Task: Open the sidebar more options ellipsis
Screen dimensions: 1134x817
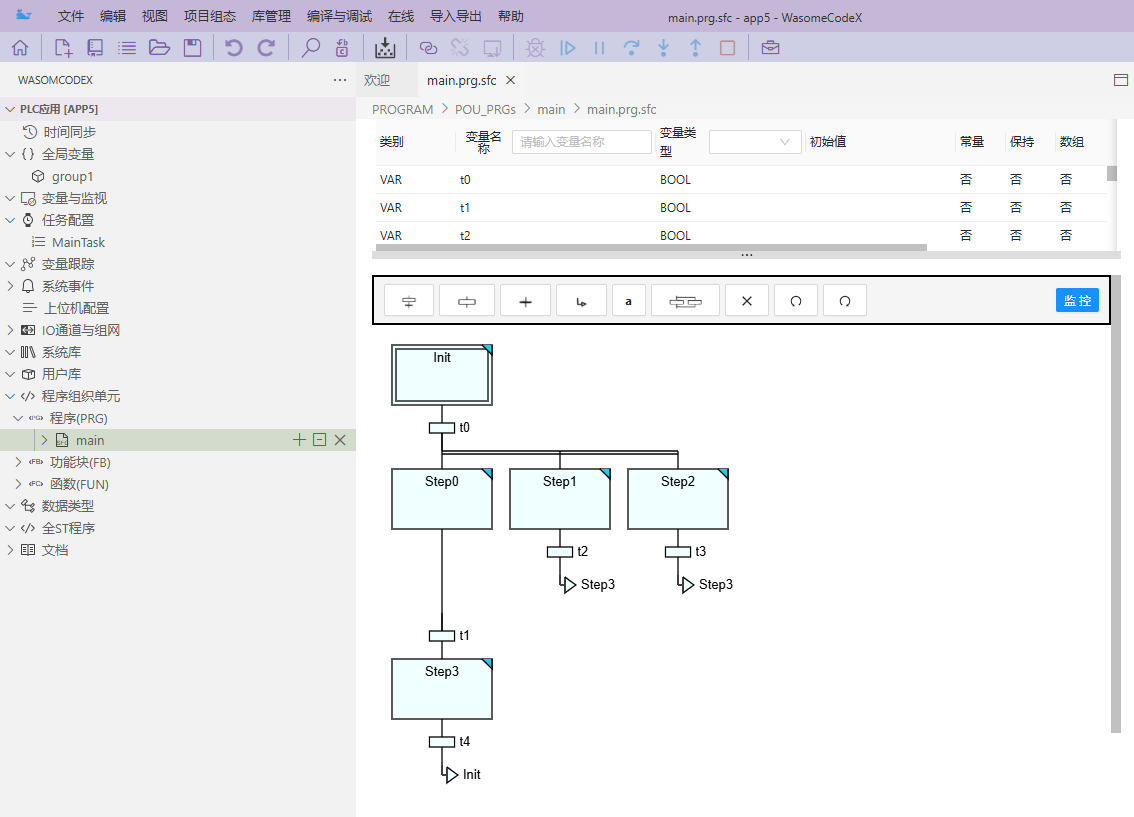Action: [x=340, y=80]
